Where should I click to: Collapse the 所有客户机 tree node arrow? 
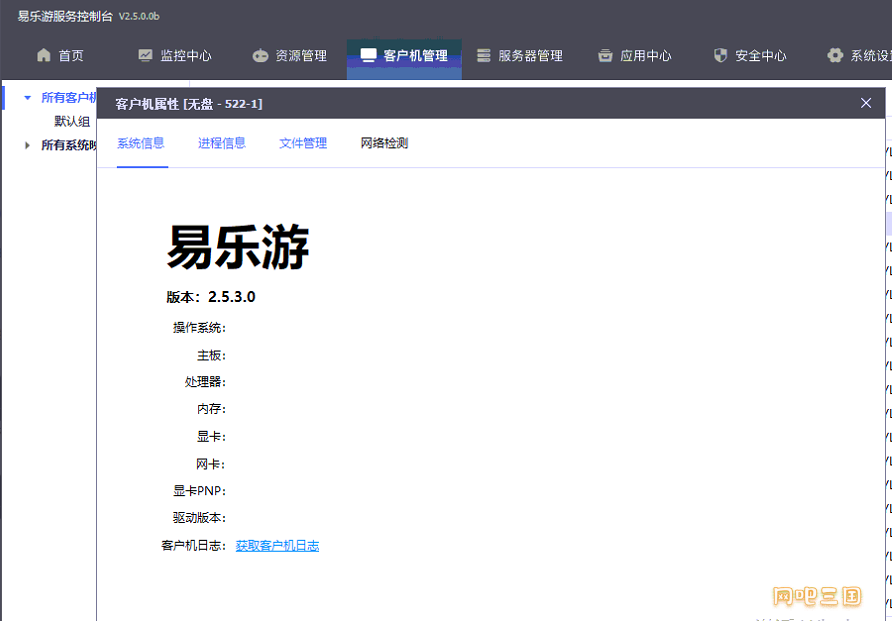27,98
